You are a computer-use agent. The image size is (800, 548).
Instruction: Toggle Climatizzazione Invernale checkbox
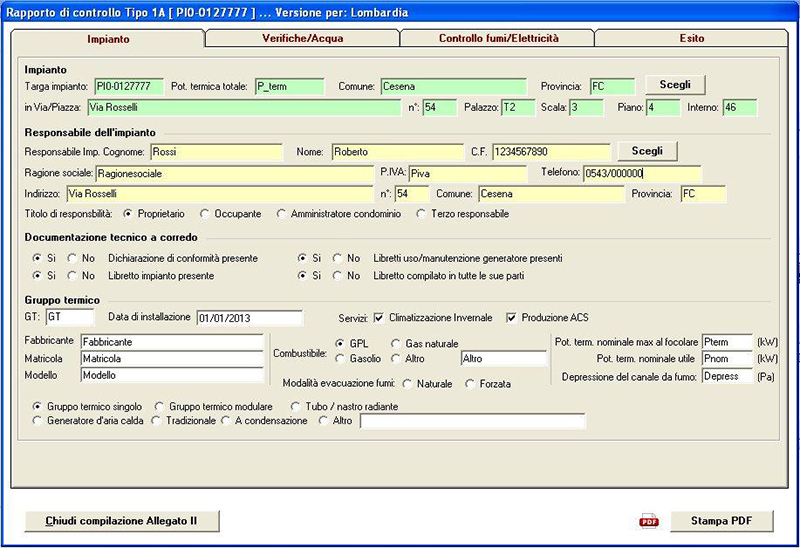pyautogui.click(x=379, y=318)
